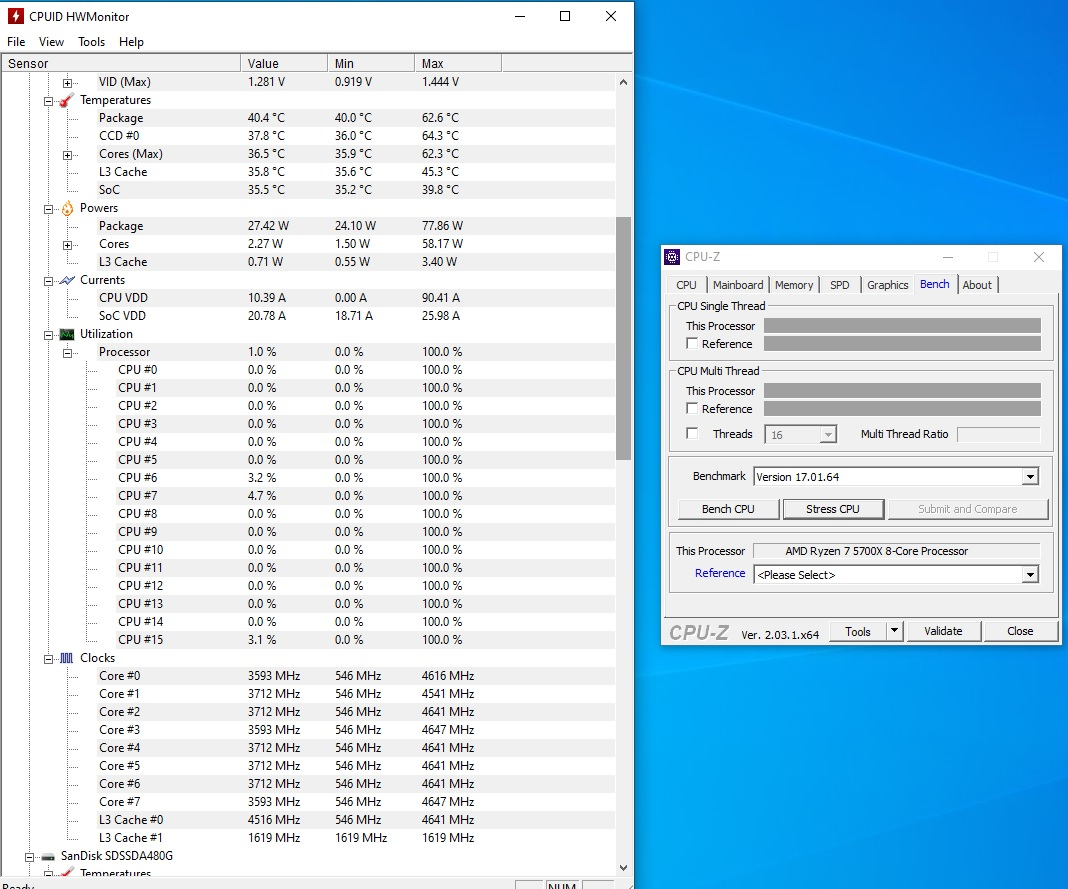Collapse the Currents tree node

point(48,281)
